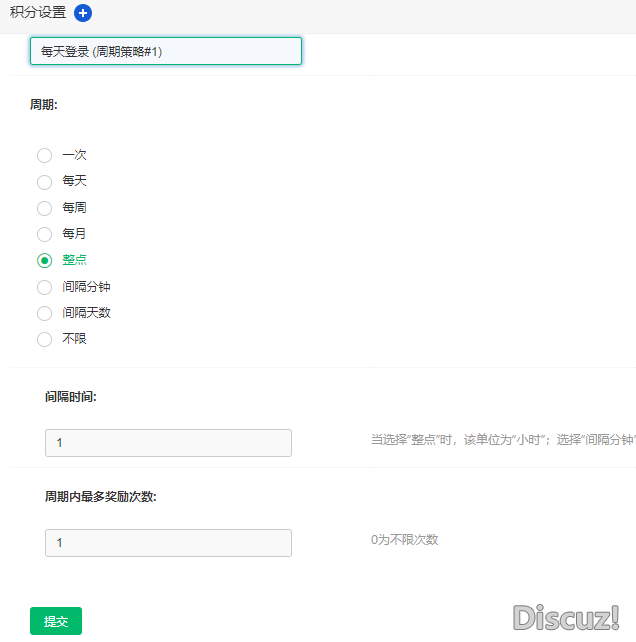Viewport: 636px width, 642px height.
Task: Pick the 间隔天数 radio option
Action: [44, 313]
